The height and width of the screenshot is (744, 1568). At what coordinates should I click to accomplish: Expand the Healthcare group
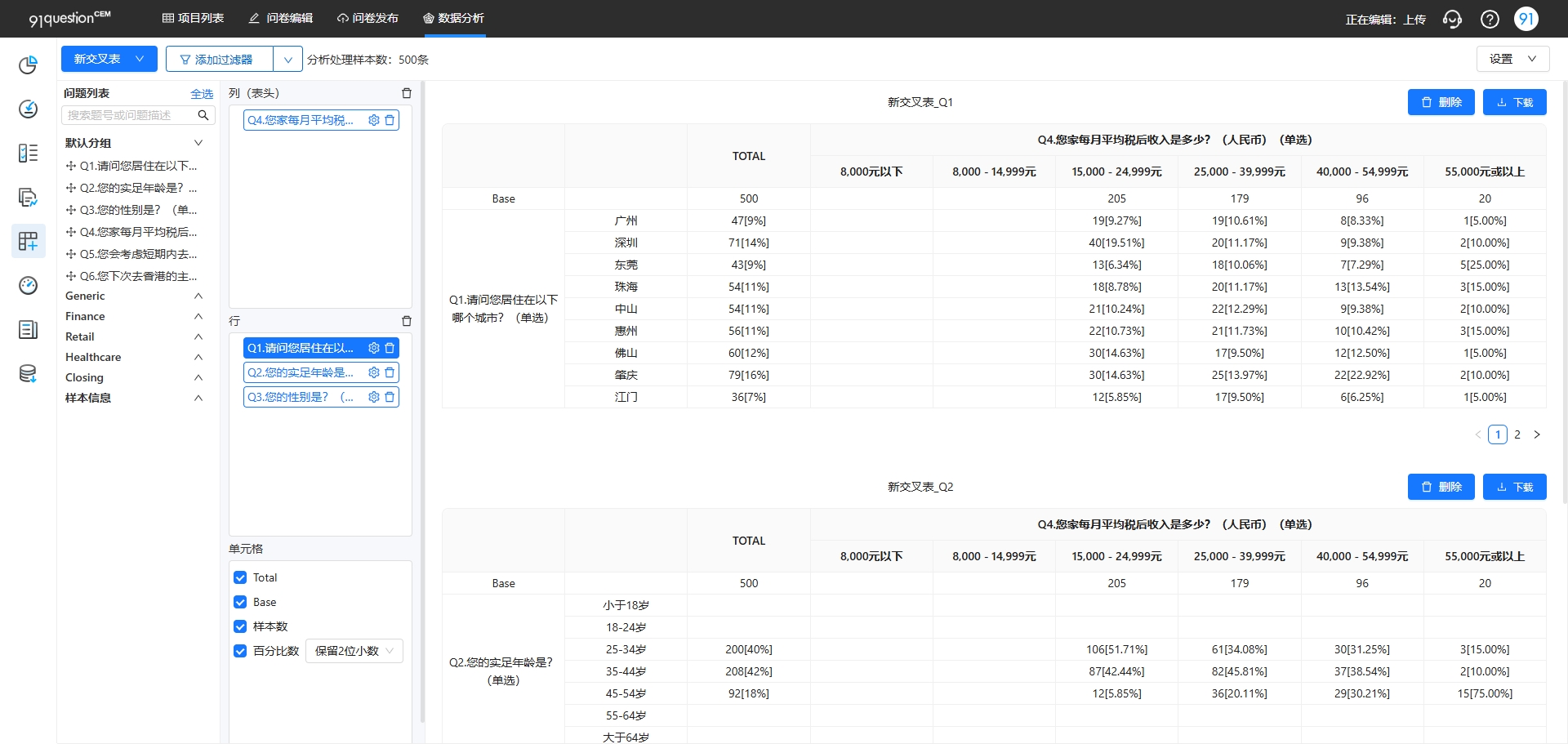point(198,357)
